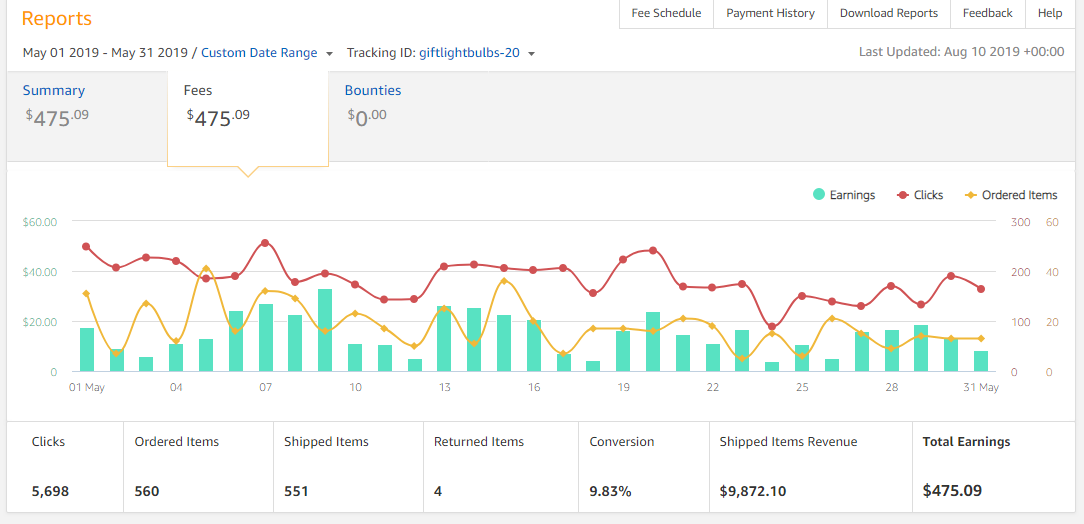
Task: Click the red Clicks legend marker
Action: 902,195
